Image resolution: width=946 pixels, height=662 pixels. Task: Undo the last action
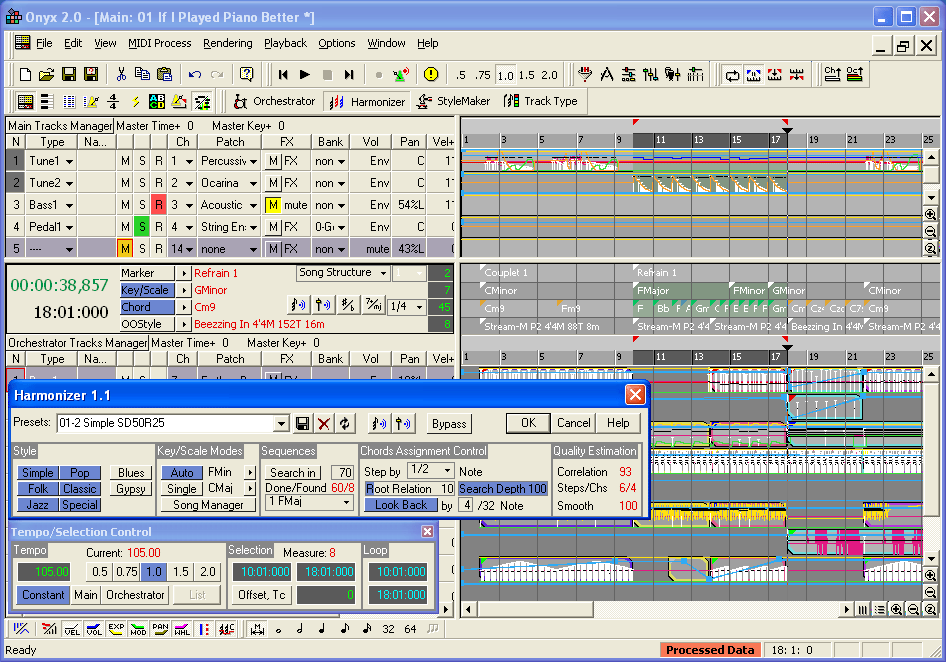tap(195, 74)
